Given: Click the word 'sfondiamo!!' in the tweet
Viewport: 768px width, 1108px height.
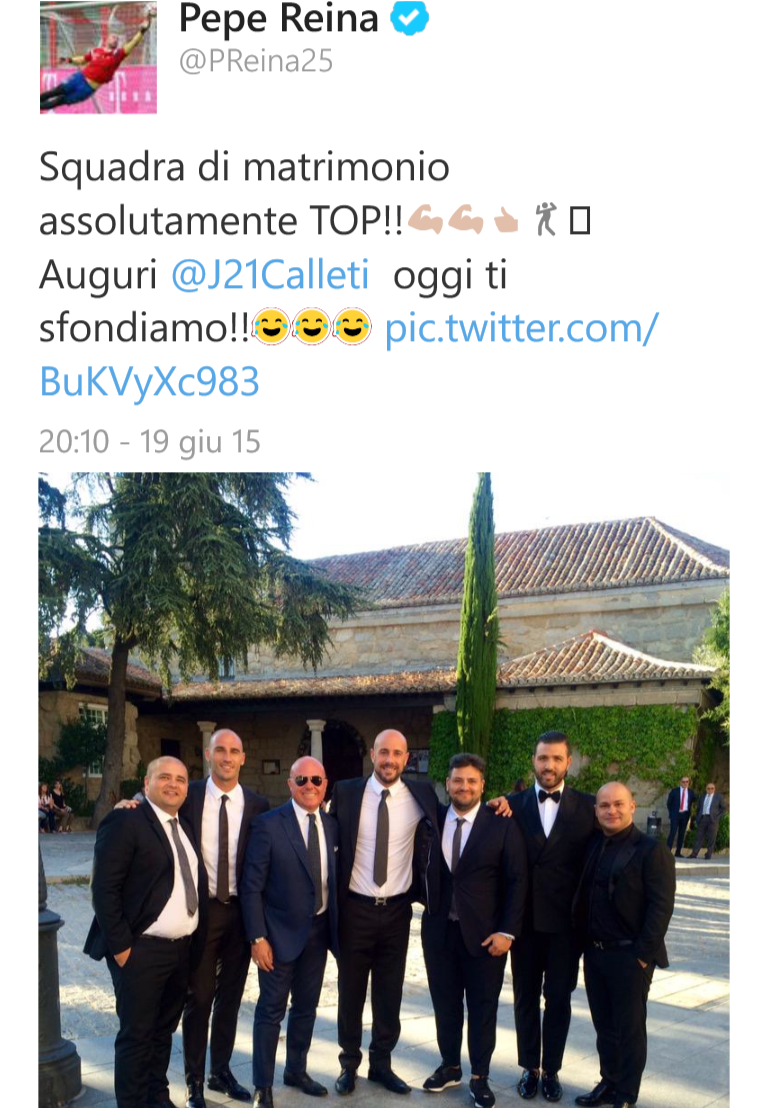Looking at the screenshot, I should [145, 328].
